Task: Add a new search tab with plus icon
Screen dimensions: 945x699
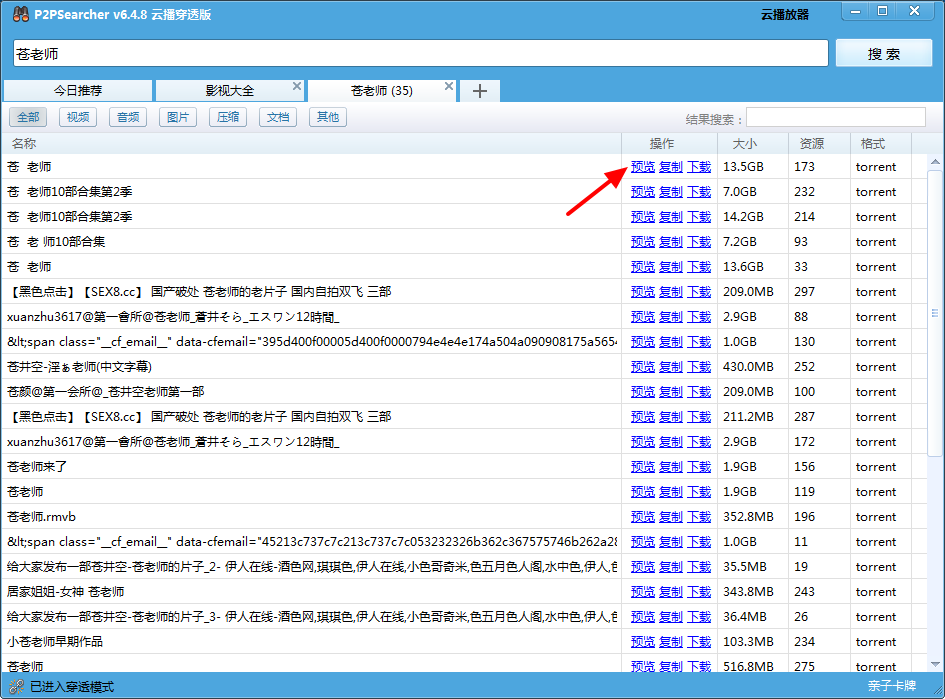Action: point(480,91)
